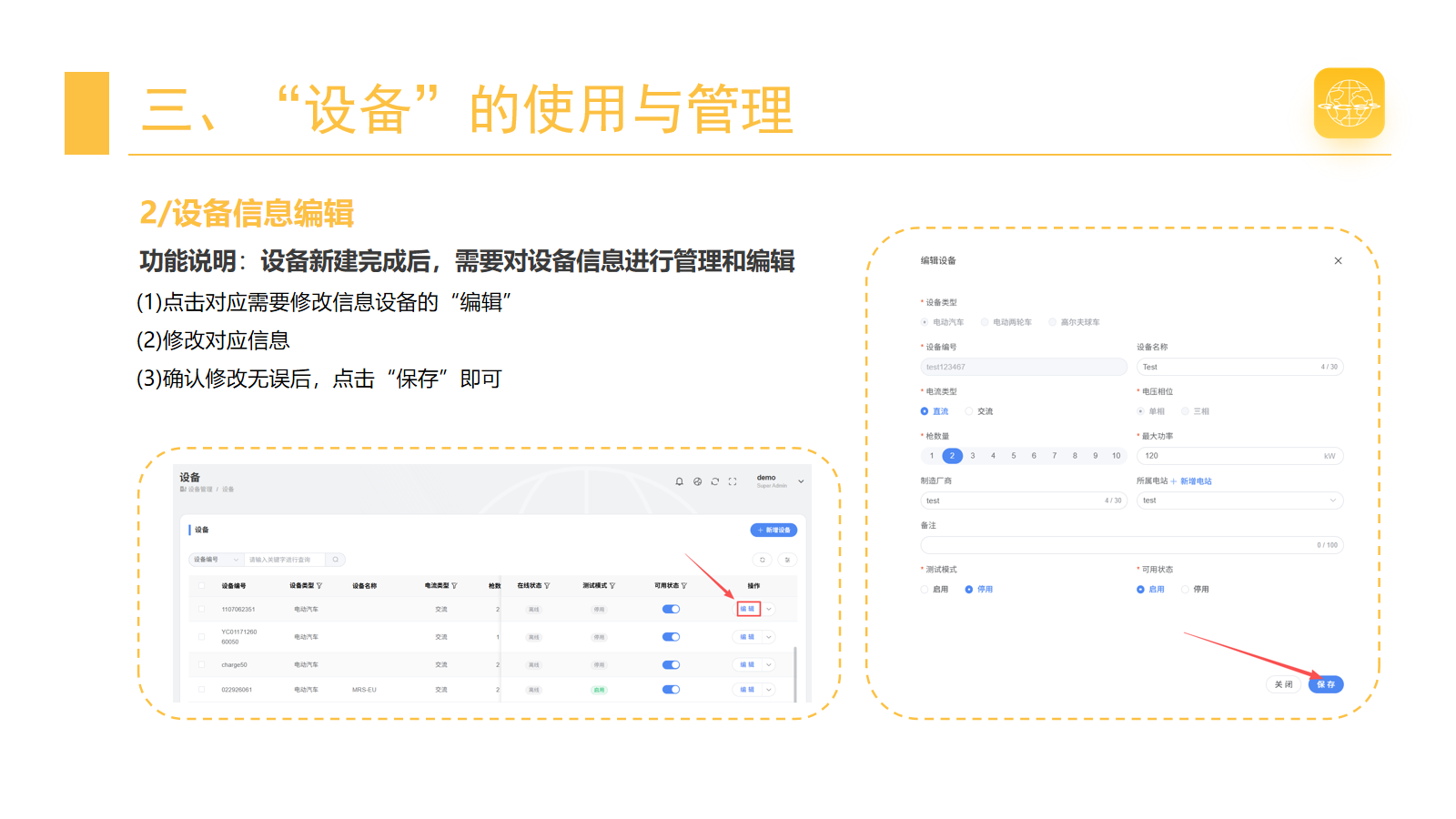Viewport: 1456px width, 819px height.
Task: Click the refresh icon in the top header
Action: (715, 481)
